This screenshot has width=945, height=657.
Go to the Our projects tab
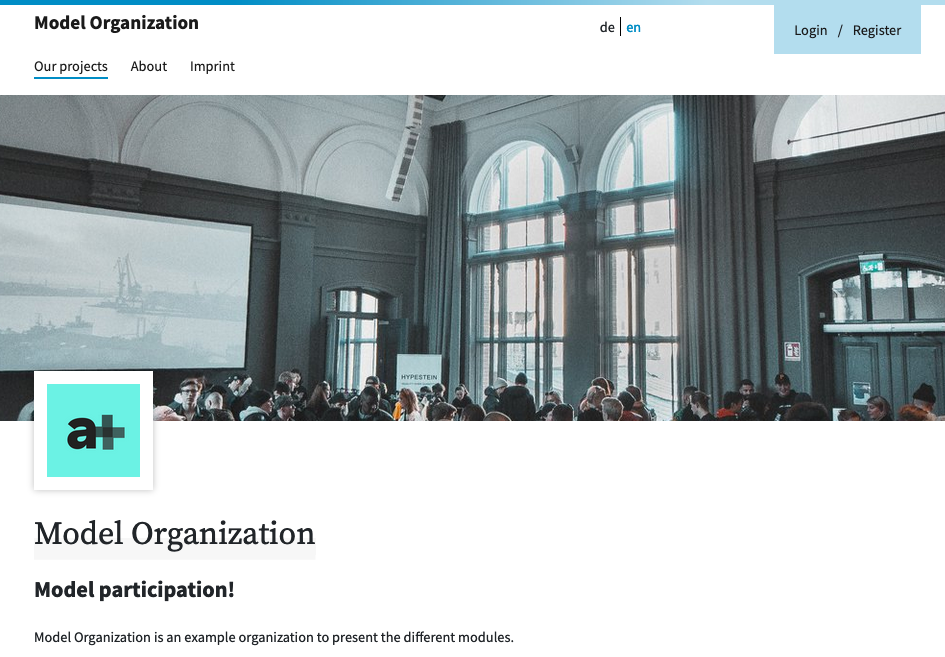(x=71, y=66)
